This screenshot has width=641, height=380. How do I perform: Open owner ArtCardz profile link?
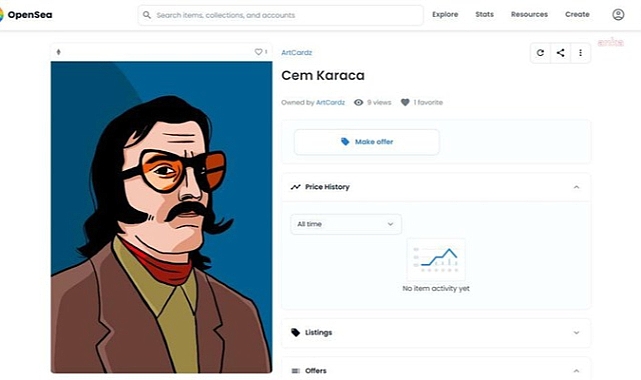[330, 103]
